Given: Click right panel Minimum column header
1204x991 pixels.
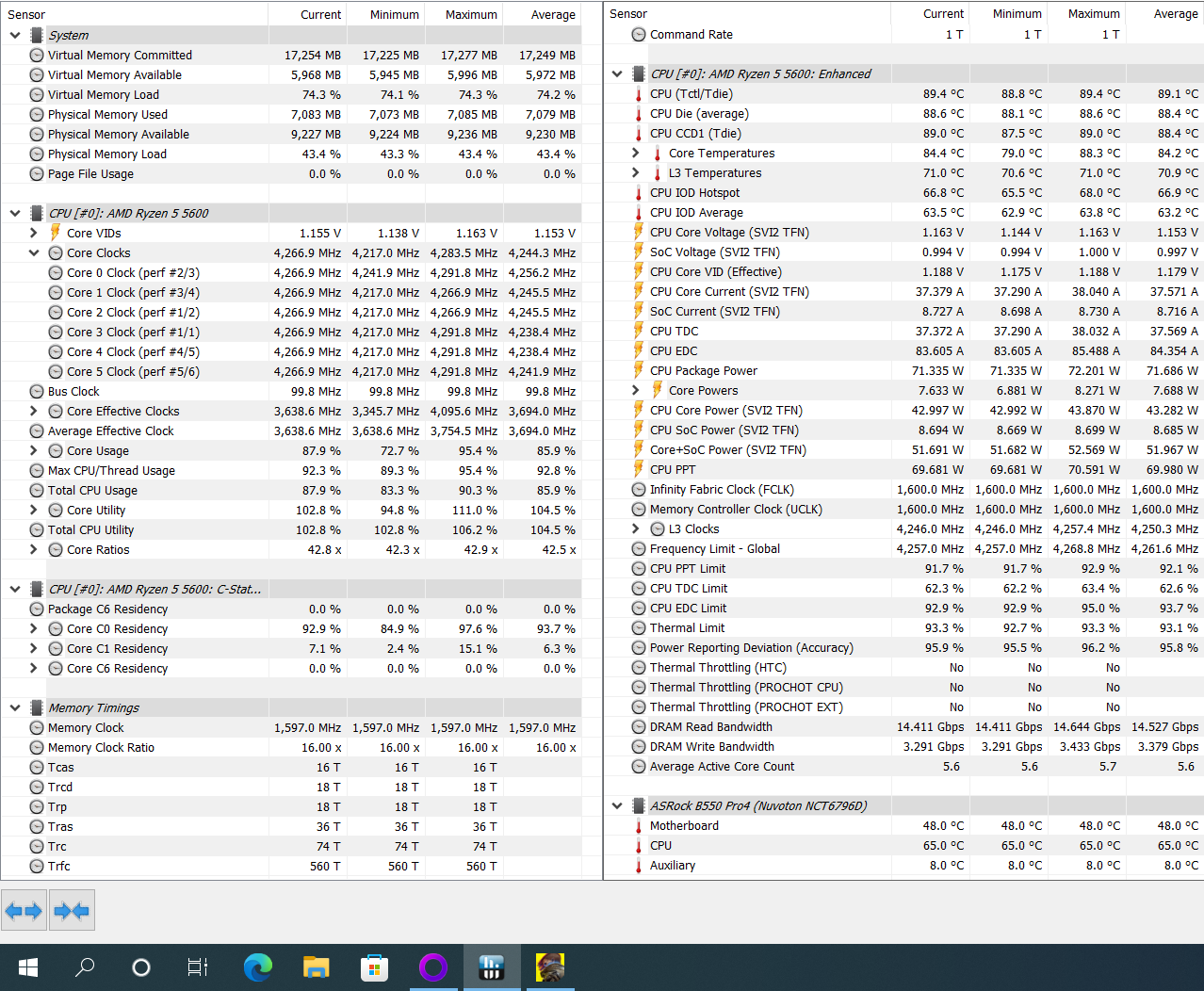Looking at the screenshot, I should [1009, 14].
